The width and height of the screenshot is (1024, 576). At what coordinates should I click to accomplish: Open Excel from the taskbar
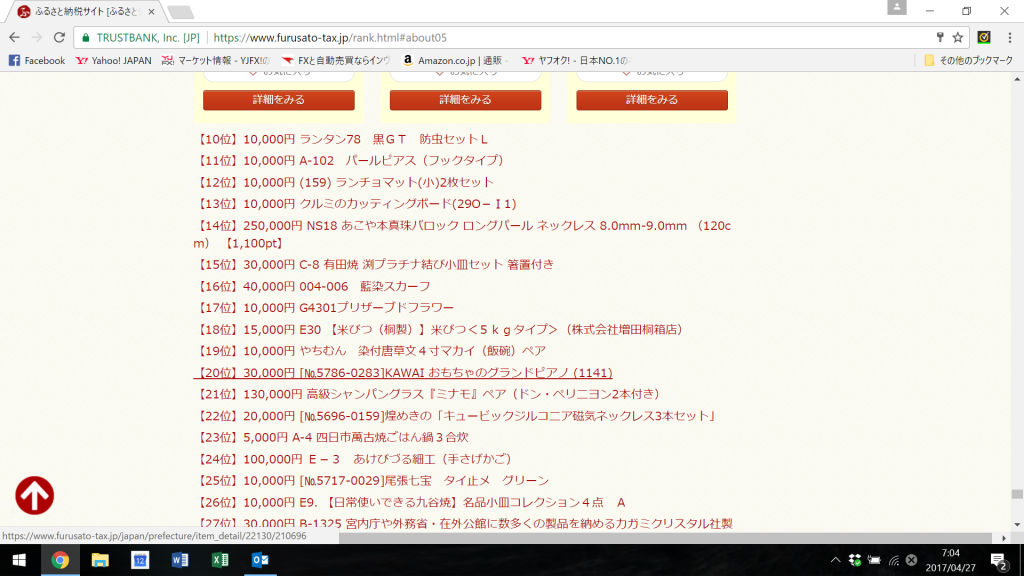219,560
